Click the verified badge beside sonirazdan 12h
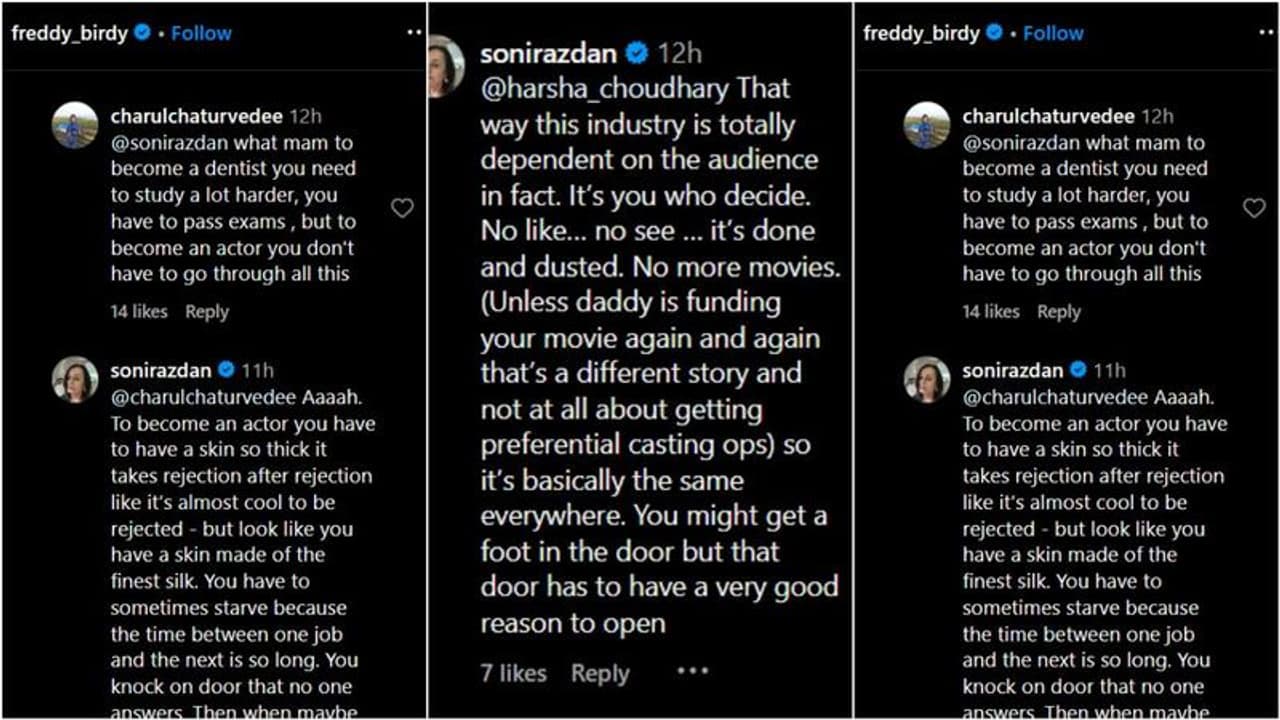 tap(636, 53)
